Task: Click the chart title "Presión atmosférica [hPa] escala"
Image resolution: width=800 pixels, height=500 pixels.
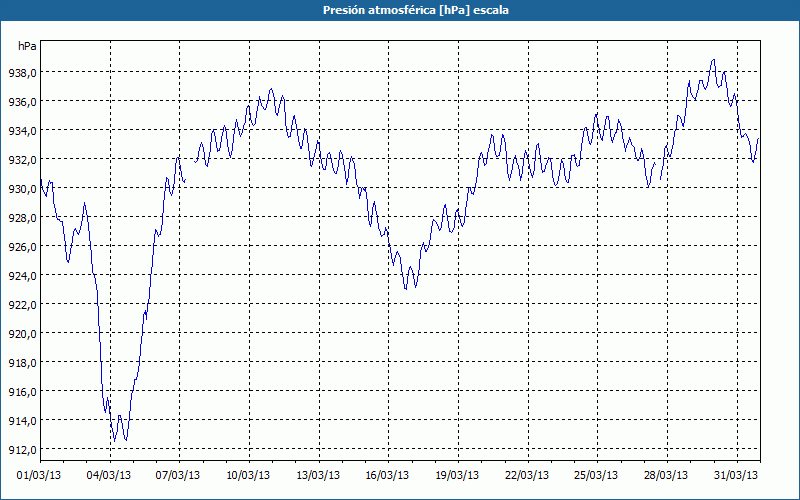Action: 416,10
